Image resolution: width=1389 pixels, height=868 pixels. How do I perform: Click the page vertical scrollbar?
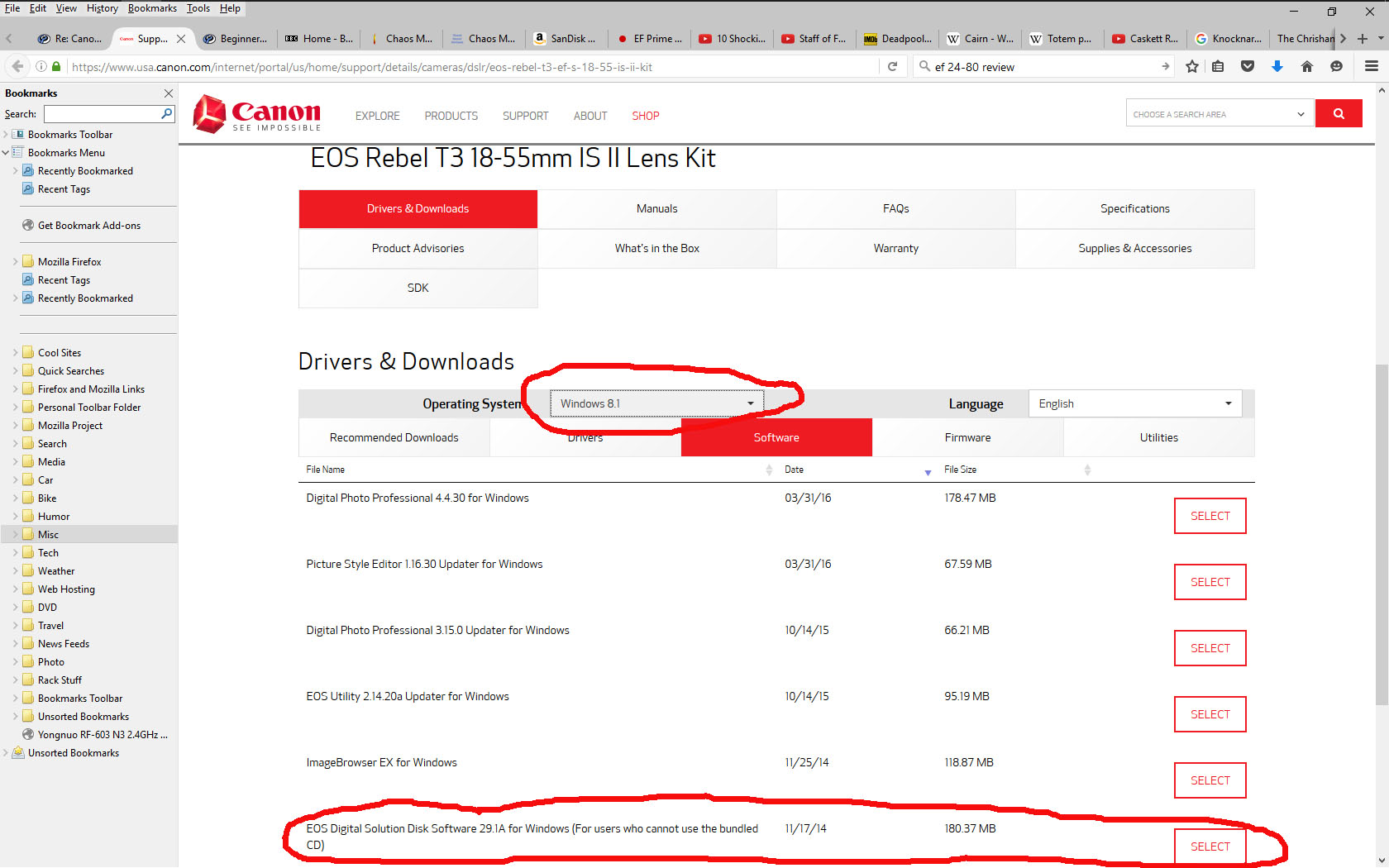click(1382, 533)
